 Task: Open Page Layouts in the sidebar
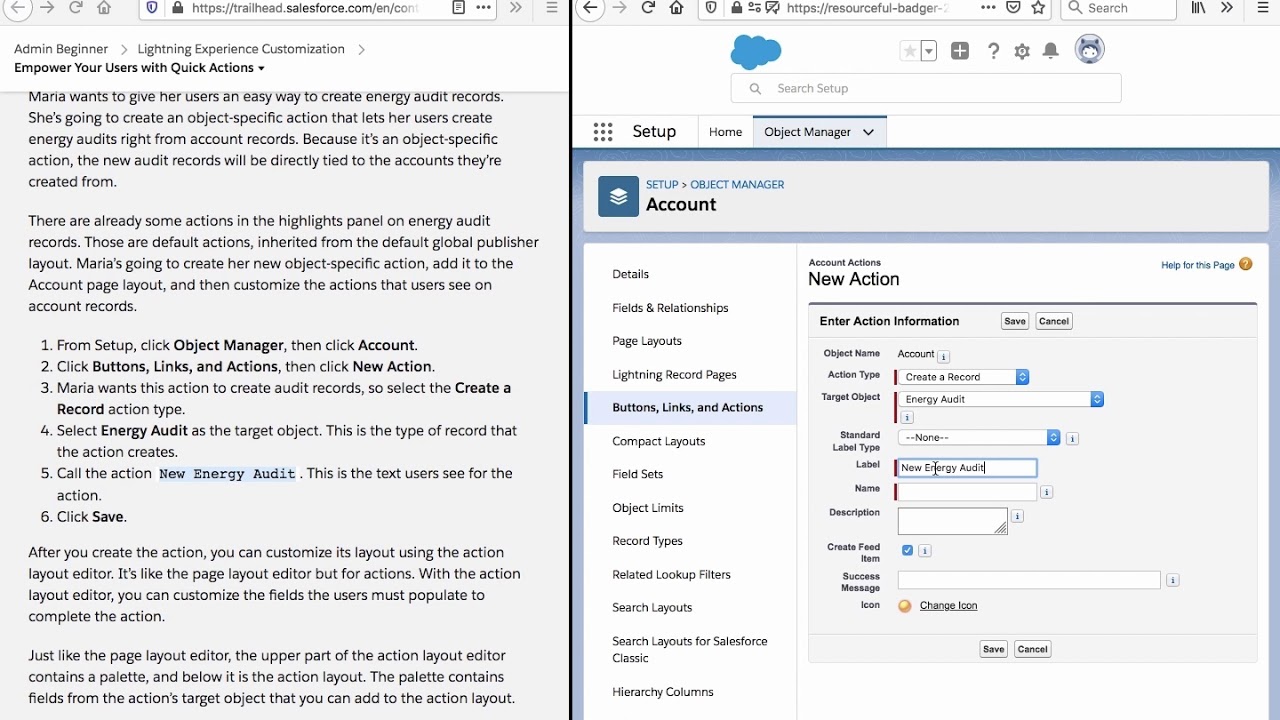647,341
